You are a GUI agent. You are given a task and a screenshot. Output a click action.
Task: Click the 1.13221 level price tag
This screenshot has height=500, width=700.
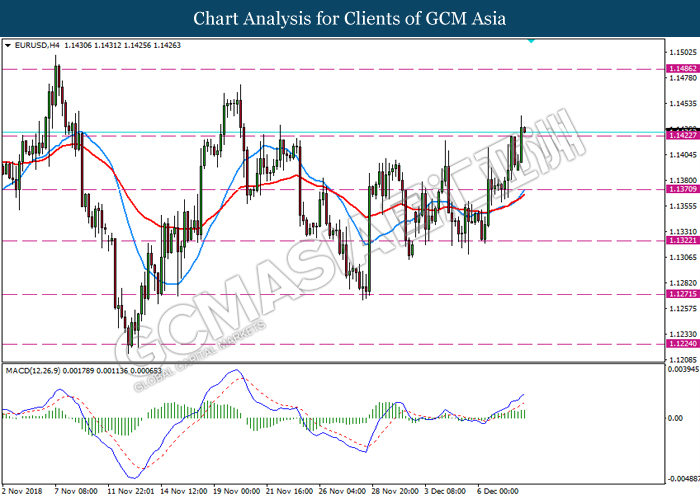pos(683,241)
